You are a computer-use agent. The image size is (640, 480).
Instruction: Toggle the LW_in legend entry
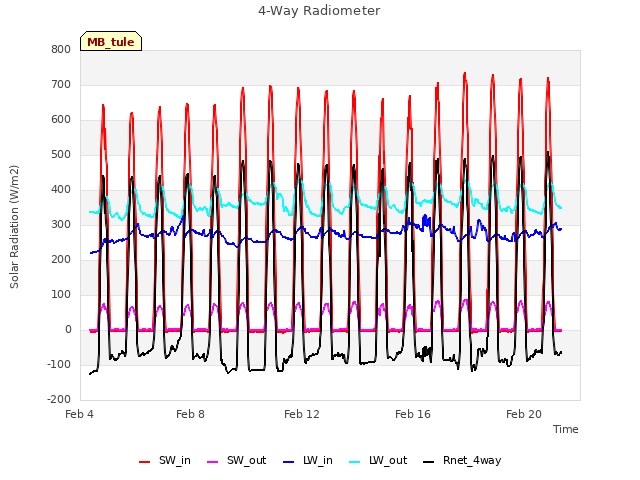(x=308, y=460)
